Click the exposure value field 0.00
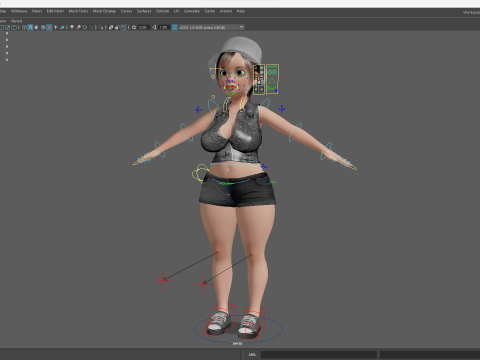The height and width of the screenshot is (360, 480). point(143,27)
